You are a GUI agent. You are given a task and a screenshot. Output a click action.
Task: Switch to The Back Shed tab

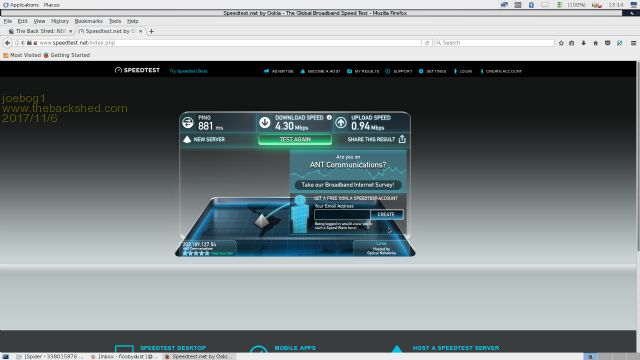click(x=40, y=31)
